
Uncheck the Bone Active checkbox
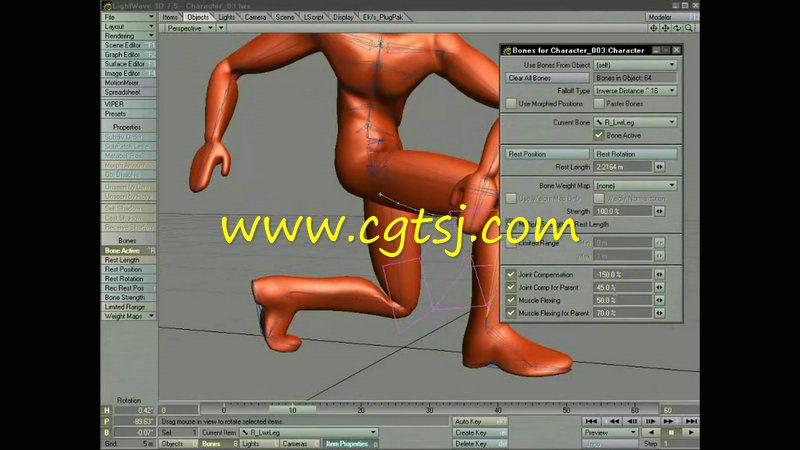click(598, 135)
